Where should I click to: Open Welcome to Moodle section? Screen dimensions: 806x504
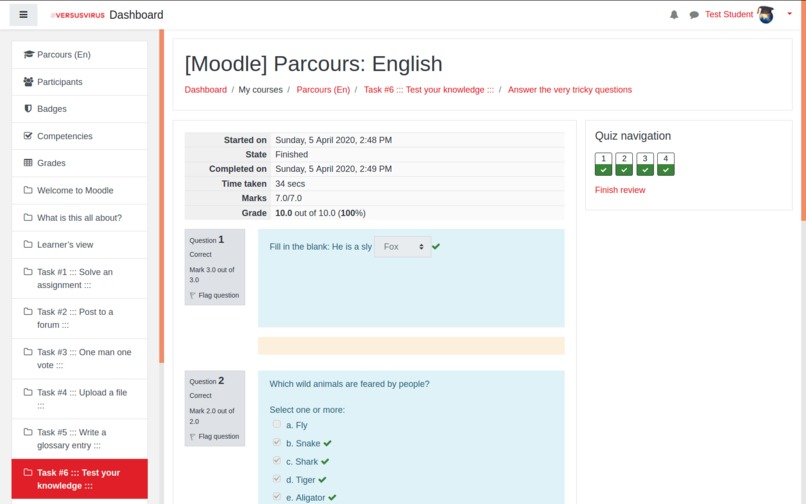[x=80, y=190]
